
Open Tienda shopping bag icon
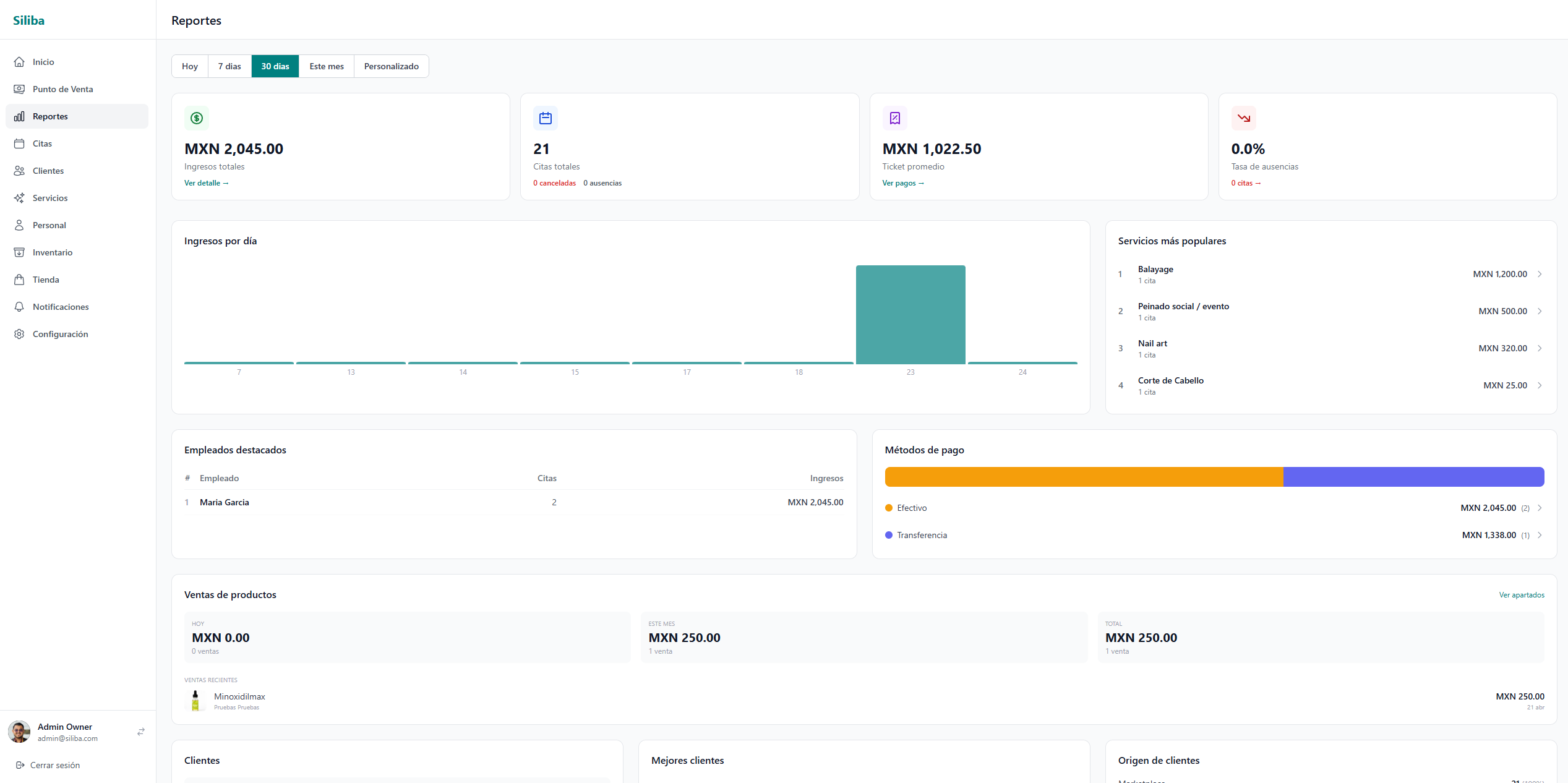click(19, 280)
